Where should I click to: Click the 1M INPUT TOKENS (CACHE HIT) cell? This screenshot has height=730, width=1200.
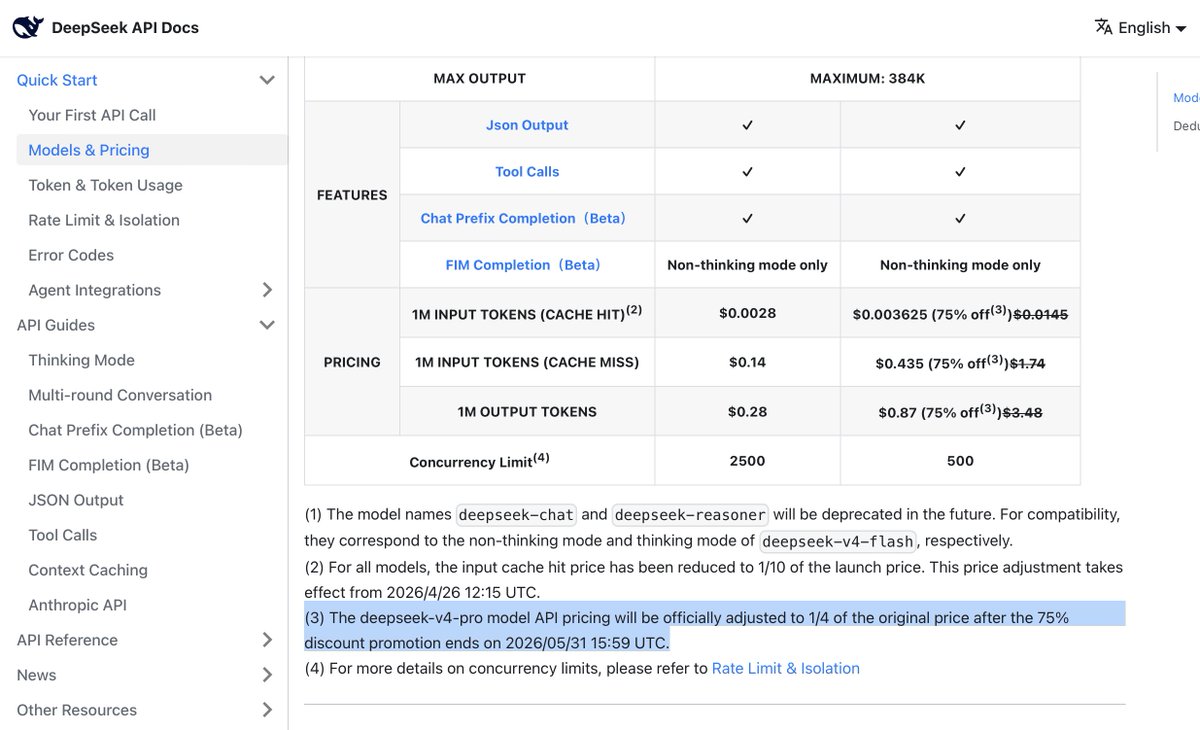527,313
